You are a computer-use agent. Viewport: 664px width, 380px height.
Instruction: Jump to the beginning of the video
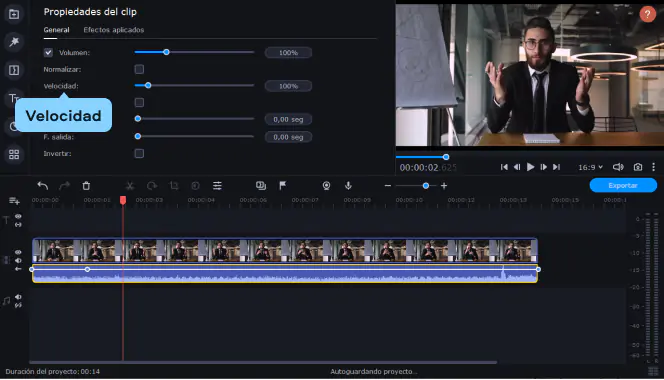504,167
